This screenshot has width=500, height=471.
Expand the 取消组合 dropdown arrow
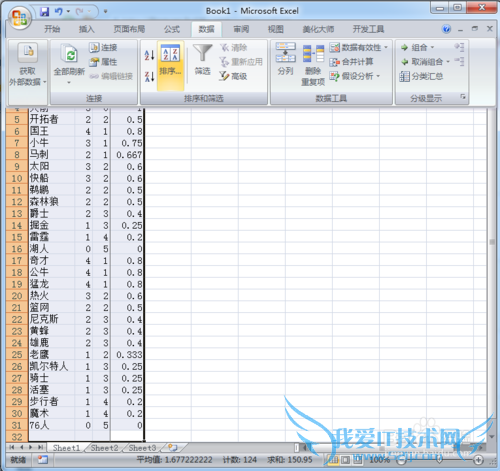click(x=448, y=62)
